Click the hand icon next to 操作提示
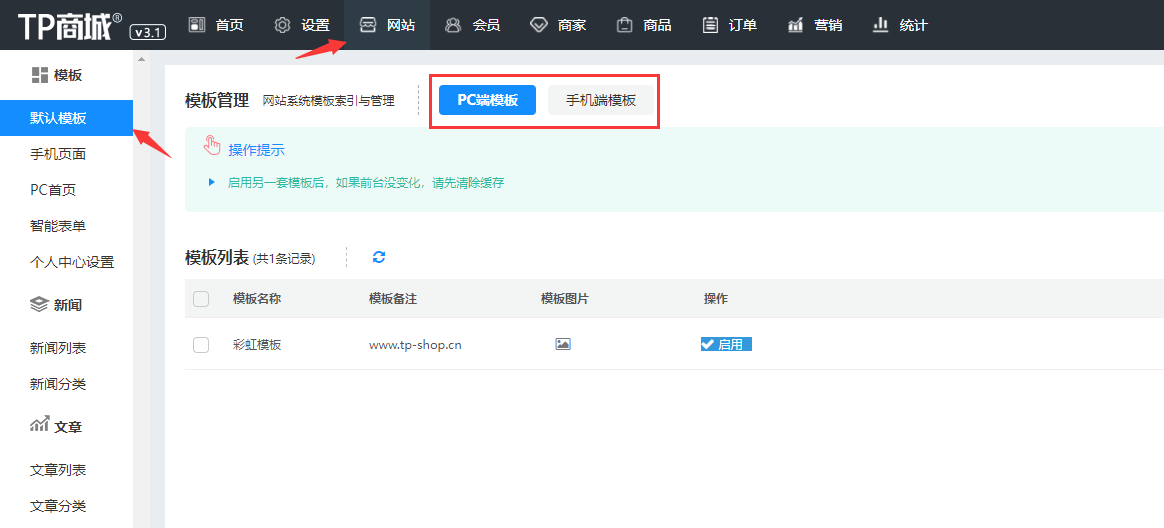1164x528 pixels. point(212,147)
